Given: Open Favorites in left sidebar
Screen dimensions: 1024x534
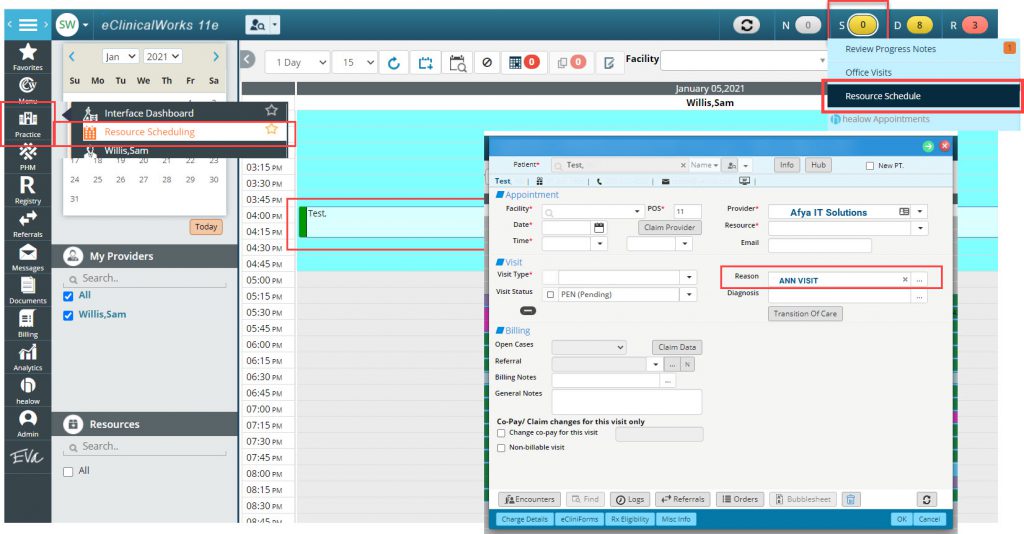Looking at the screenshot, I should click(27, 57).
